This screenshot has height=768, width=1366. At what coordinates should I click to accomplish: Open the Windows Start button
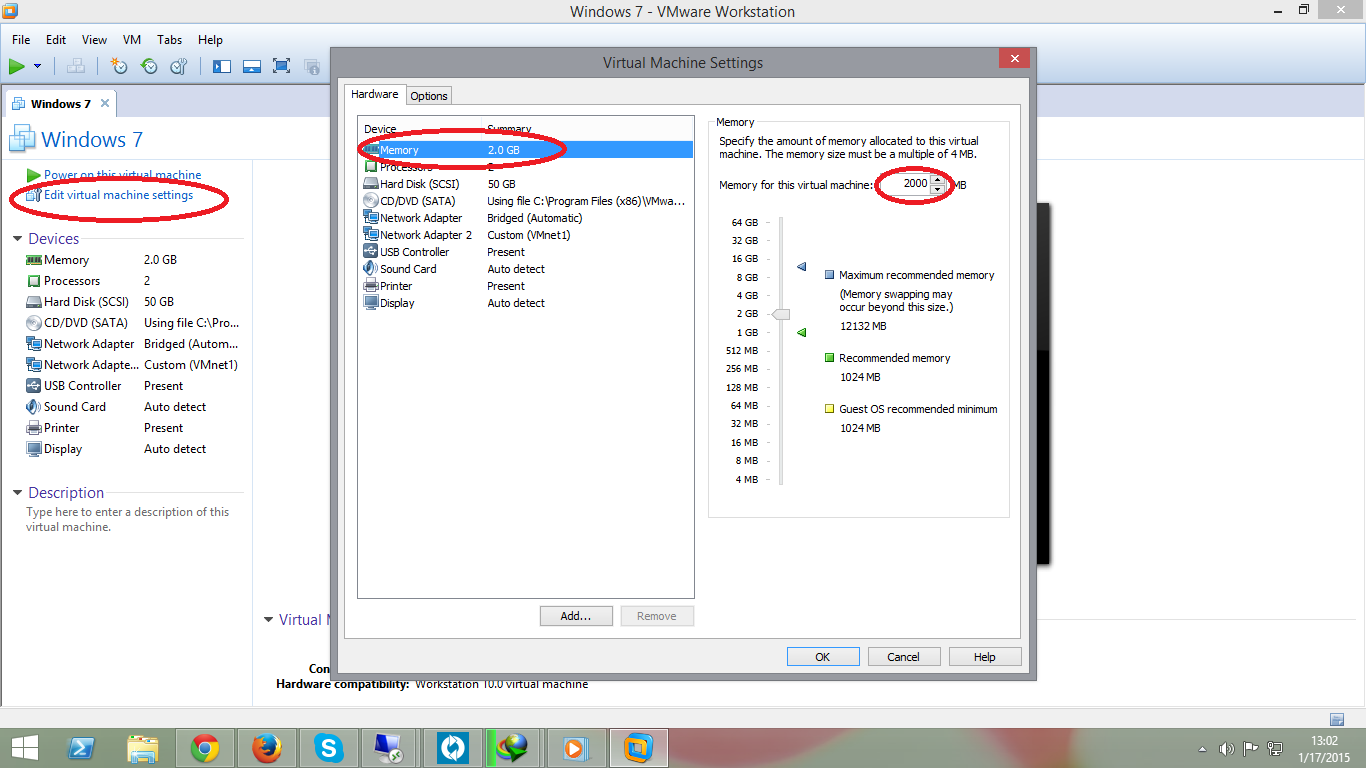24,748
